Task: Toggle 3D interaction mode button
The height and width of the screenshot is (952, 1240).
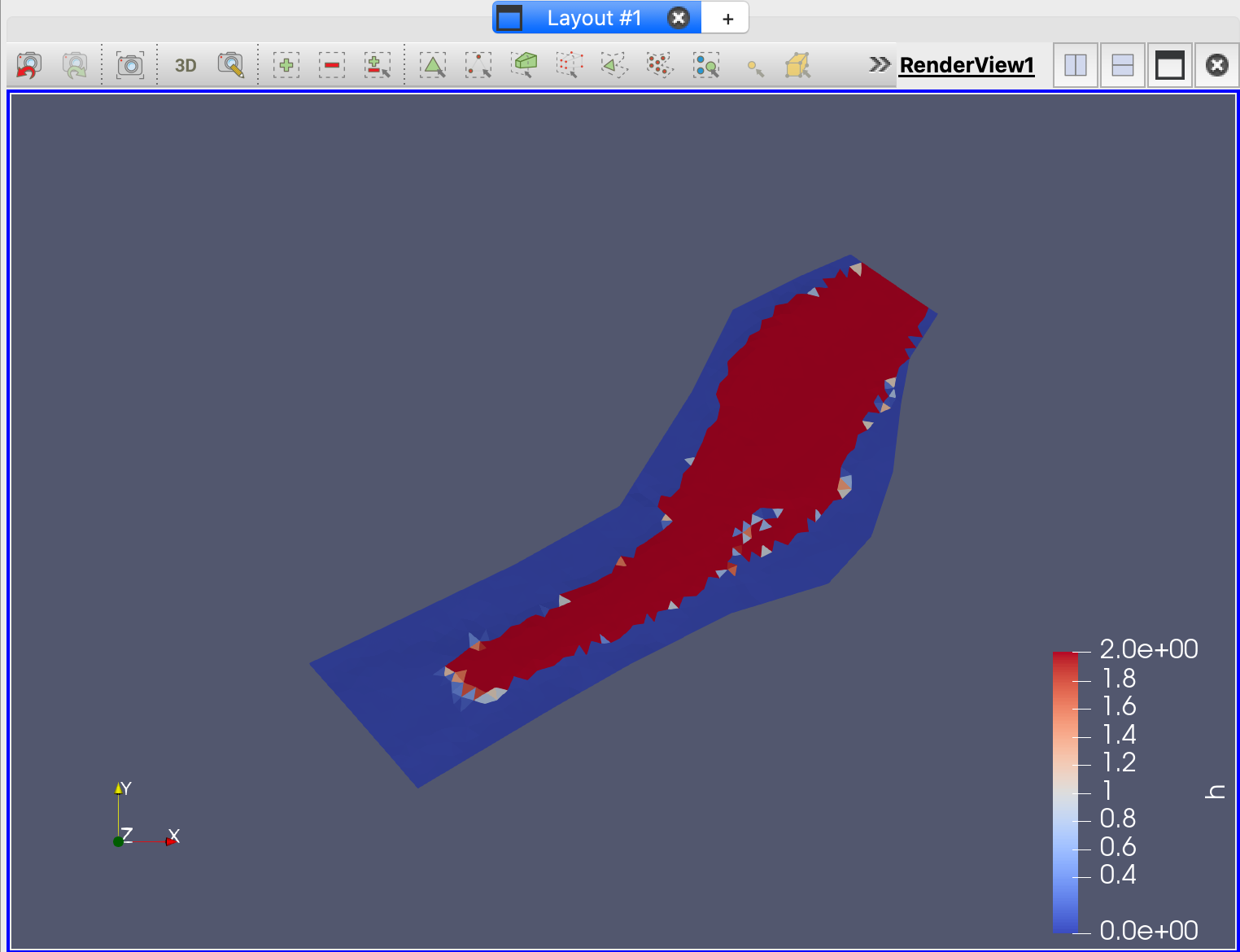Action: coord(186,65)
